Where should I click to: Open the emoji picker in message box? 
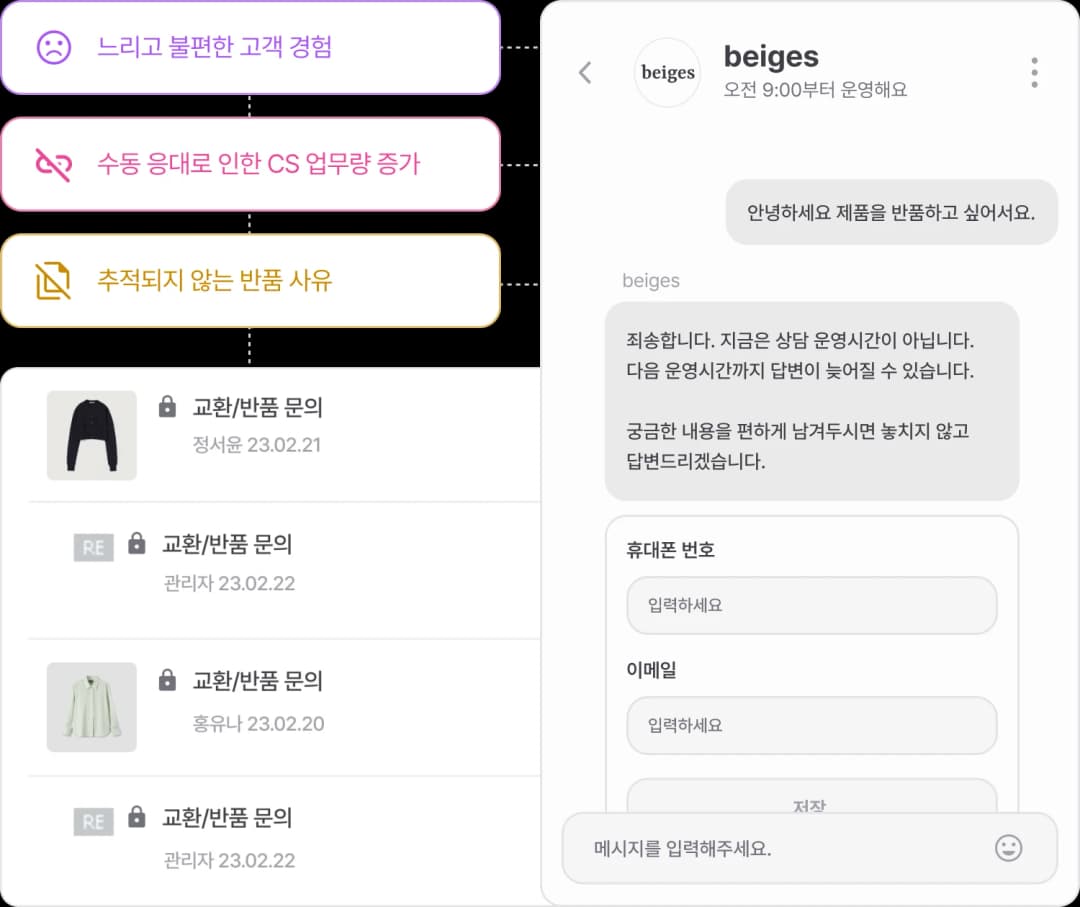1009,848
